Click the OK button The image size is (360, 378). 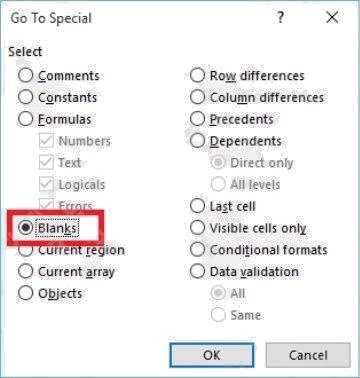coord(212,355)
